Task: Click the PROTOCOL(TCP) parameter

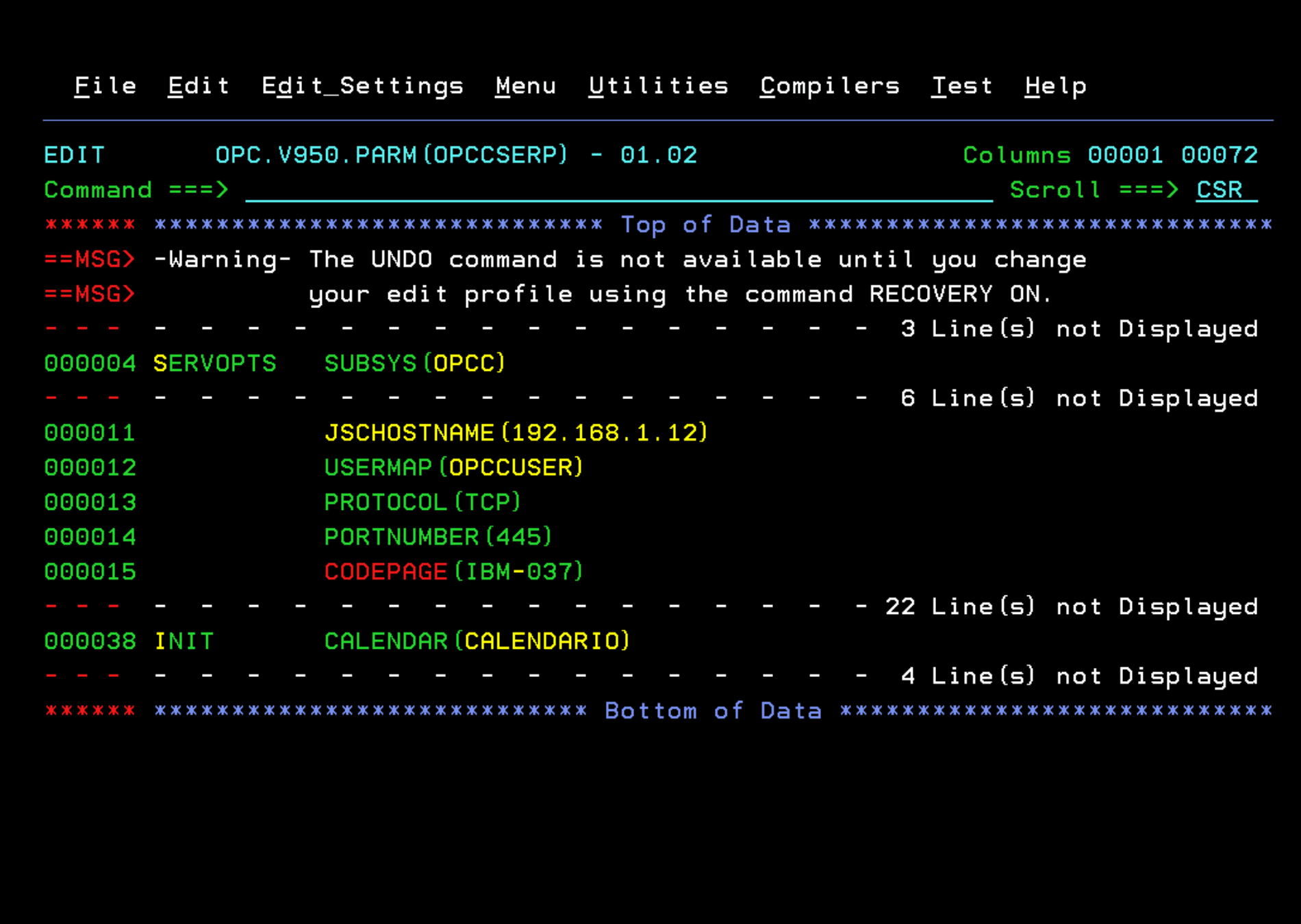Action: [x=422, y=502]
